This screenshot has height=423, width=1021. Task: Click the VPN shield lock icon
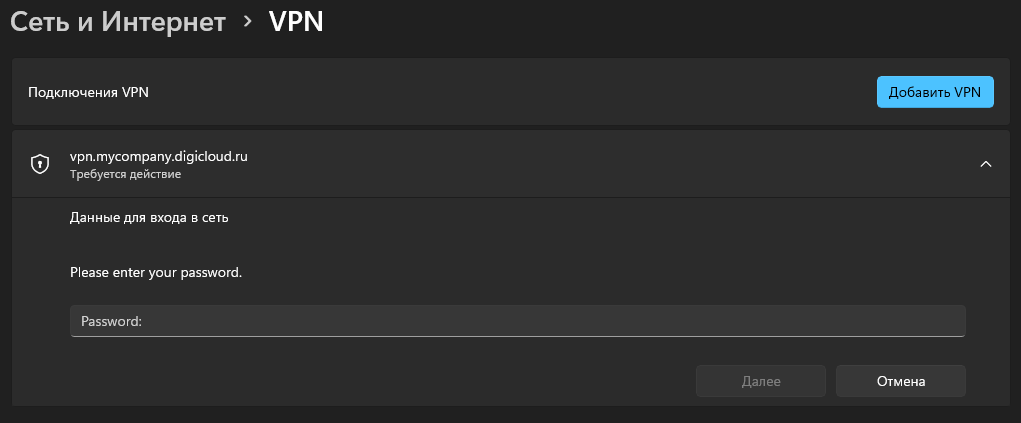(40, 164)
